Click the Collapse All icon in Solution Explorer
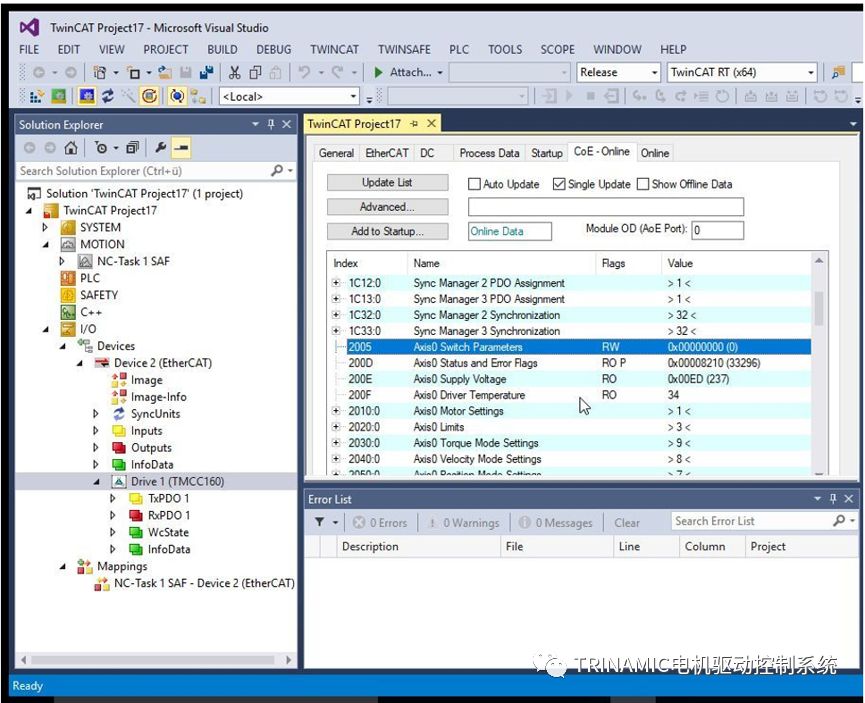The height and width of the screenshot is (703, 865). tap(133, 148)
